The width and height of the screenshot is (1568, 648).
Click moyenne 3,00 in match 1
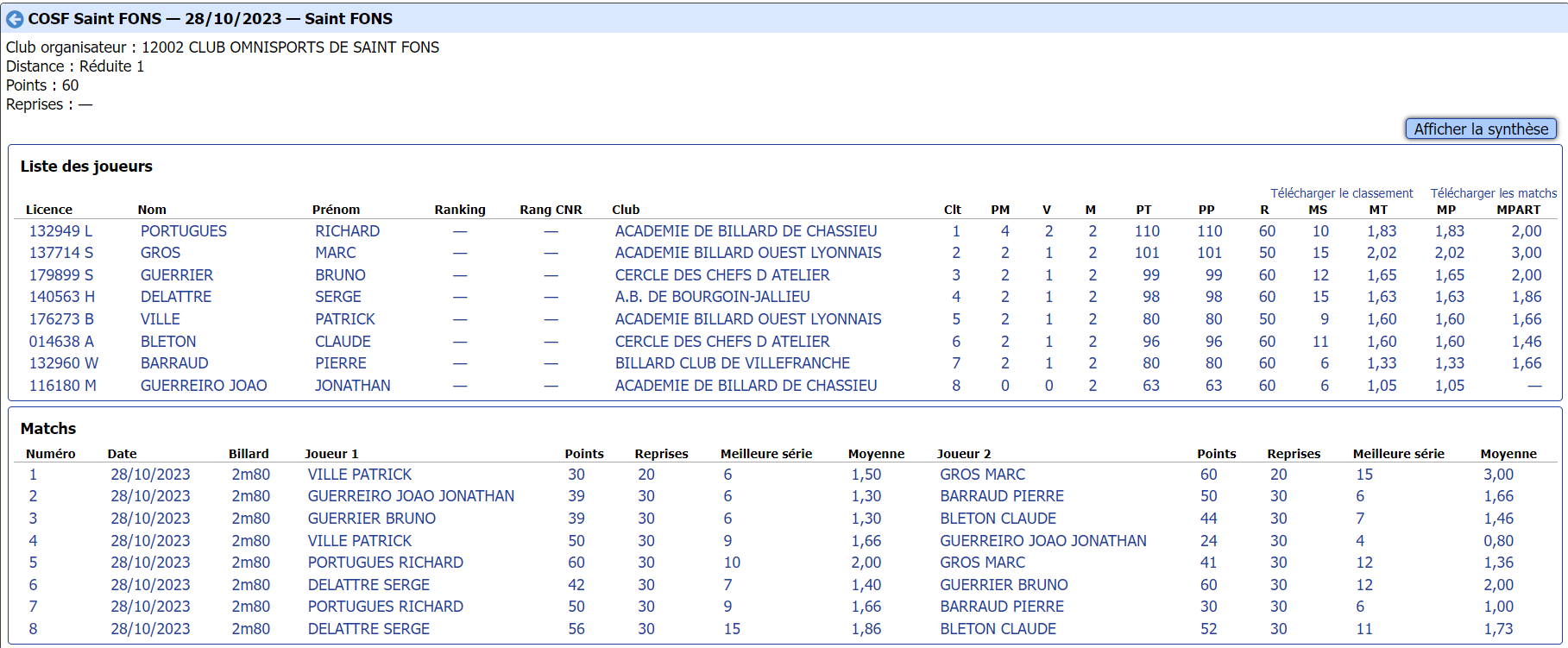click(x=1499, y=475)
